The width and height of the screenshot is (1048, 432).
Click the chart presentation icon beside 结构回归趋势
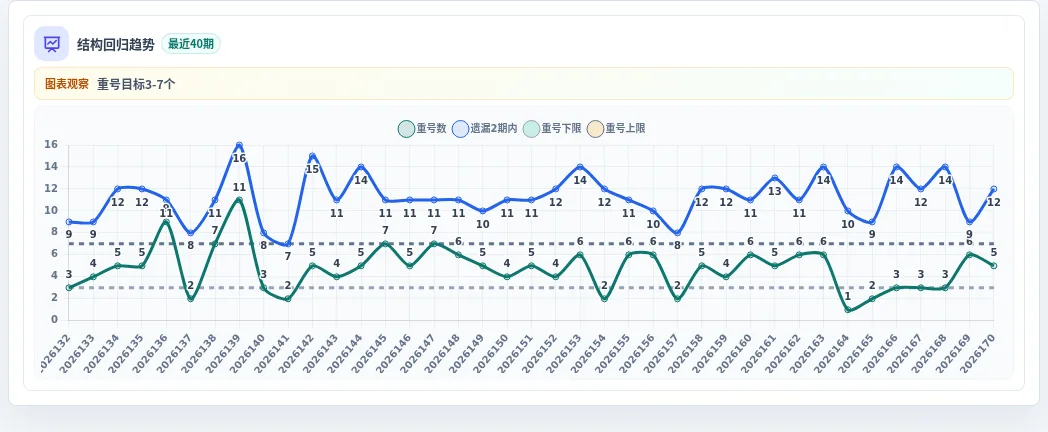51,43
